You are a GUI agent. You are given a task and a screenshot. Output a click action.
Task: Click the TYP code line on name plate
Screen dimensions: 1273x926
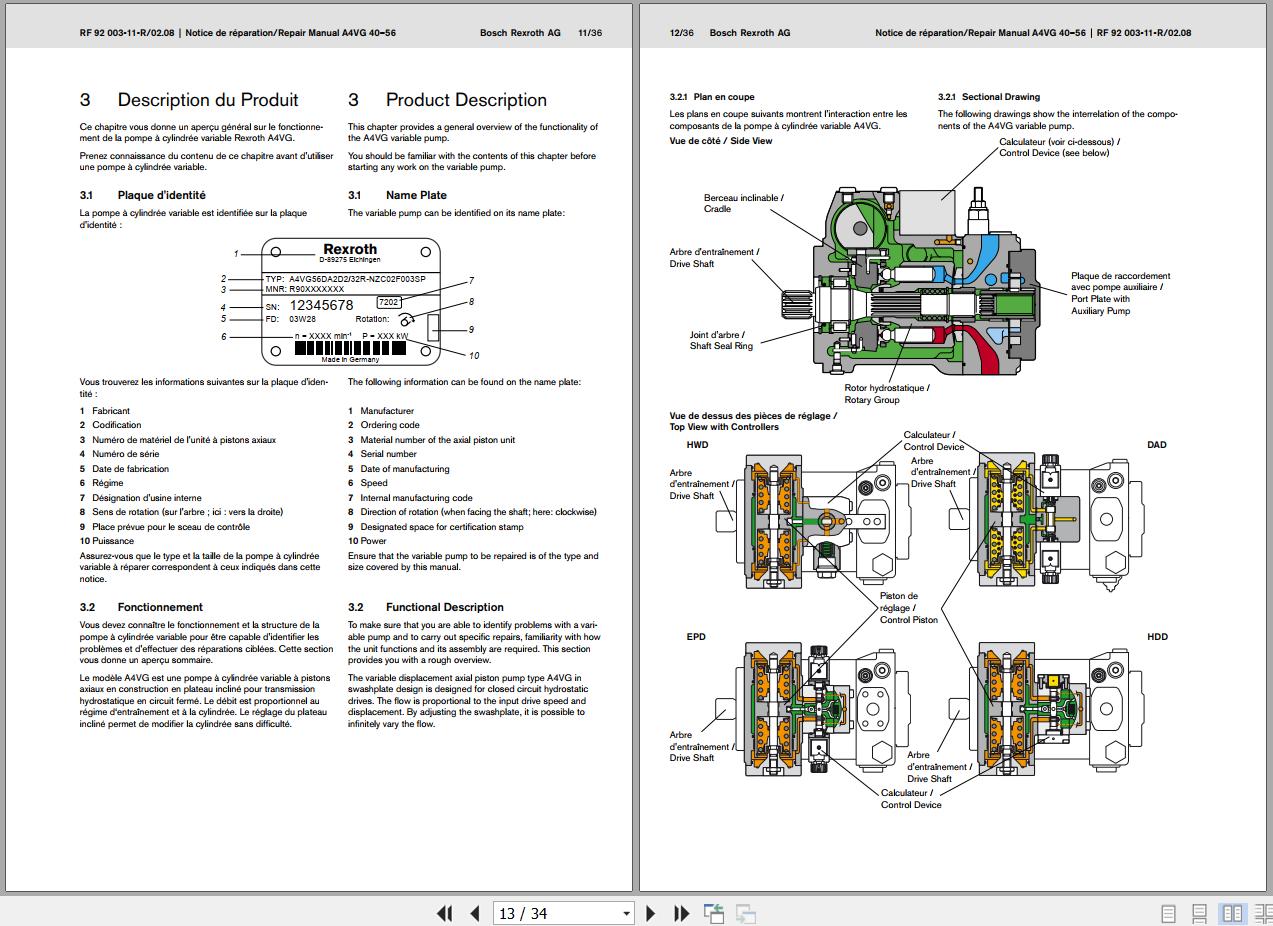(345, 279)
